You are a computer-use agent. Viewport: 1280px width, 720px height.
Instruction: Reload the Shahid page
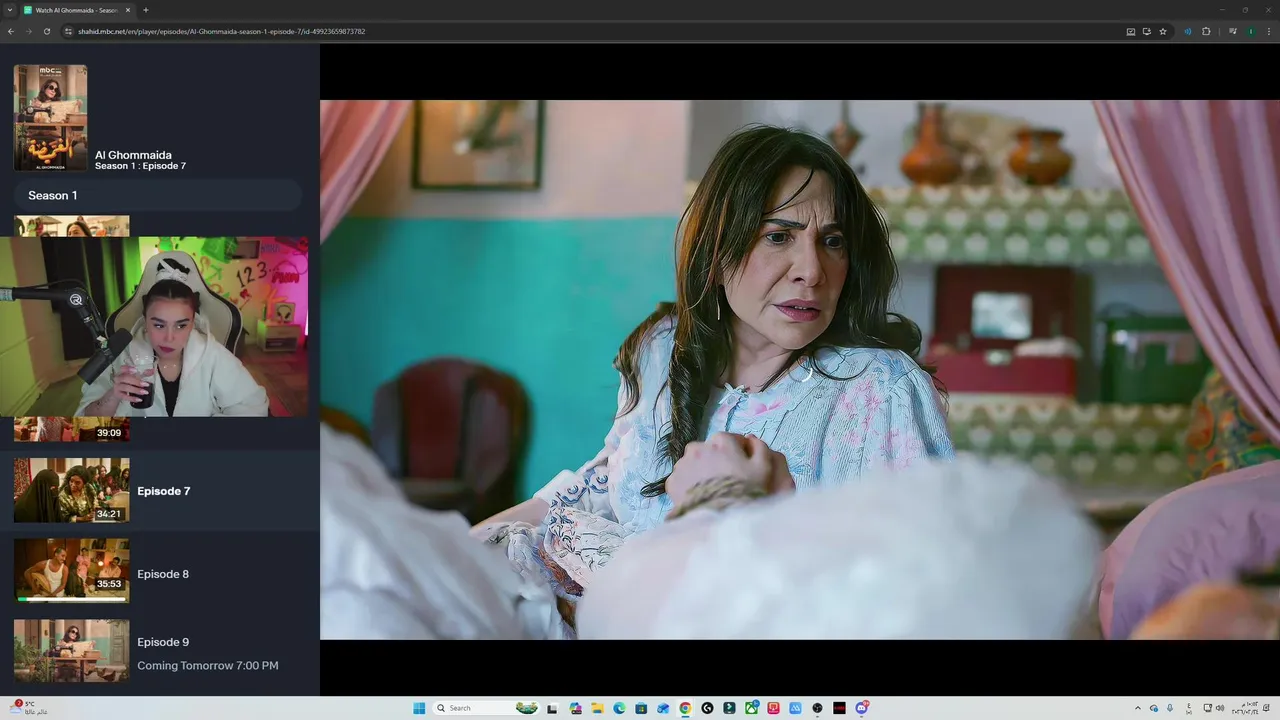pos(47,31)
